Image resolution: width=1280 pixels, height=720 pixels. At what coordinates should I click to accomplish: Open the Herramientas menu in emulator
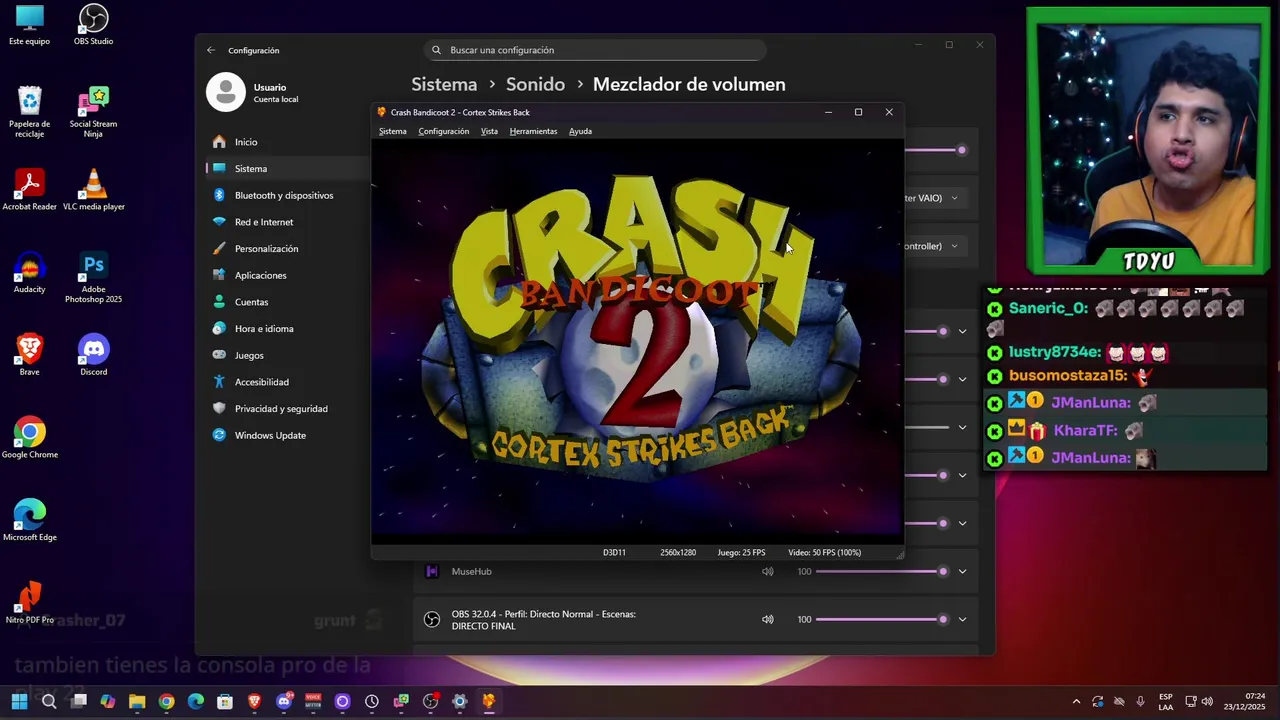(x=533, y=131)
